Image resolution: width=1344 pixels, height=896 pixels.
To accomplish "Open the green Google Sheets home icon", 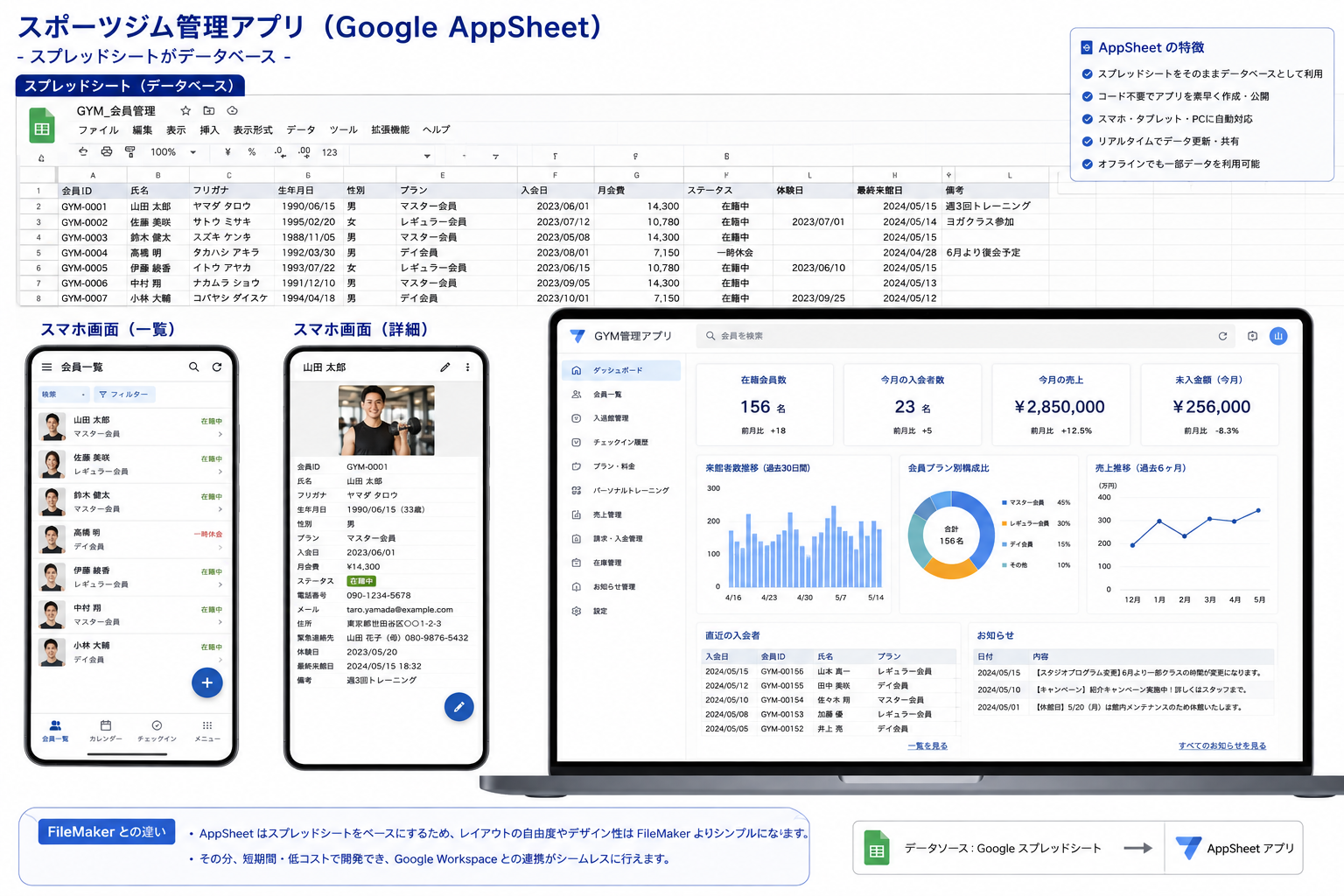I will 41,125.
